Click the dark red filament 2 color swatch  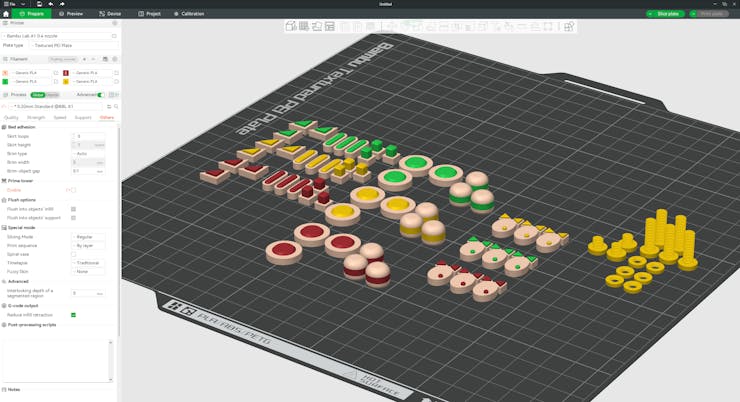[x=66, y=73]
